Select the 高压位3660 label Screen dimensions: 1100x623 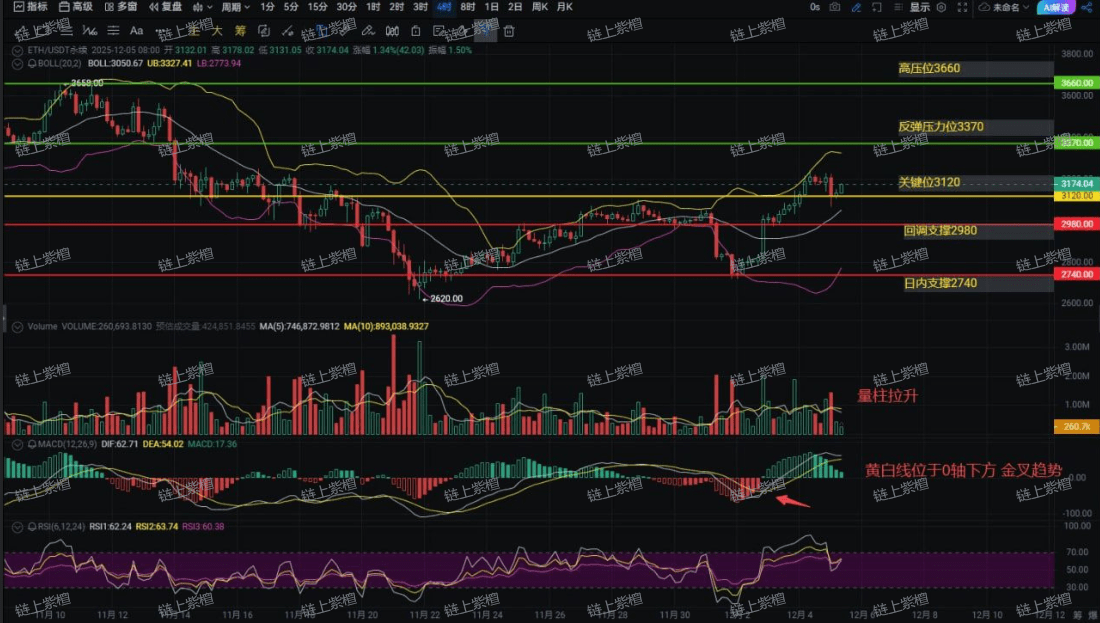click(929, 68)
